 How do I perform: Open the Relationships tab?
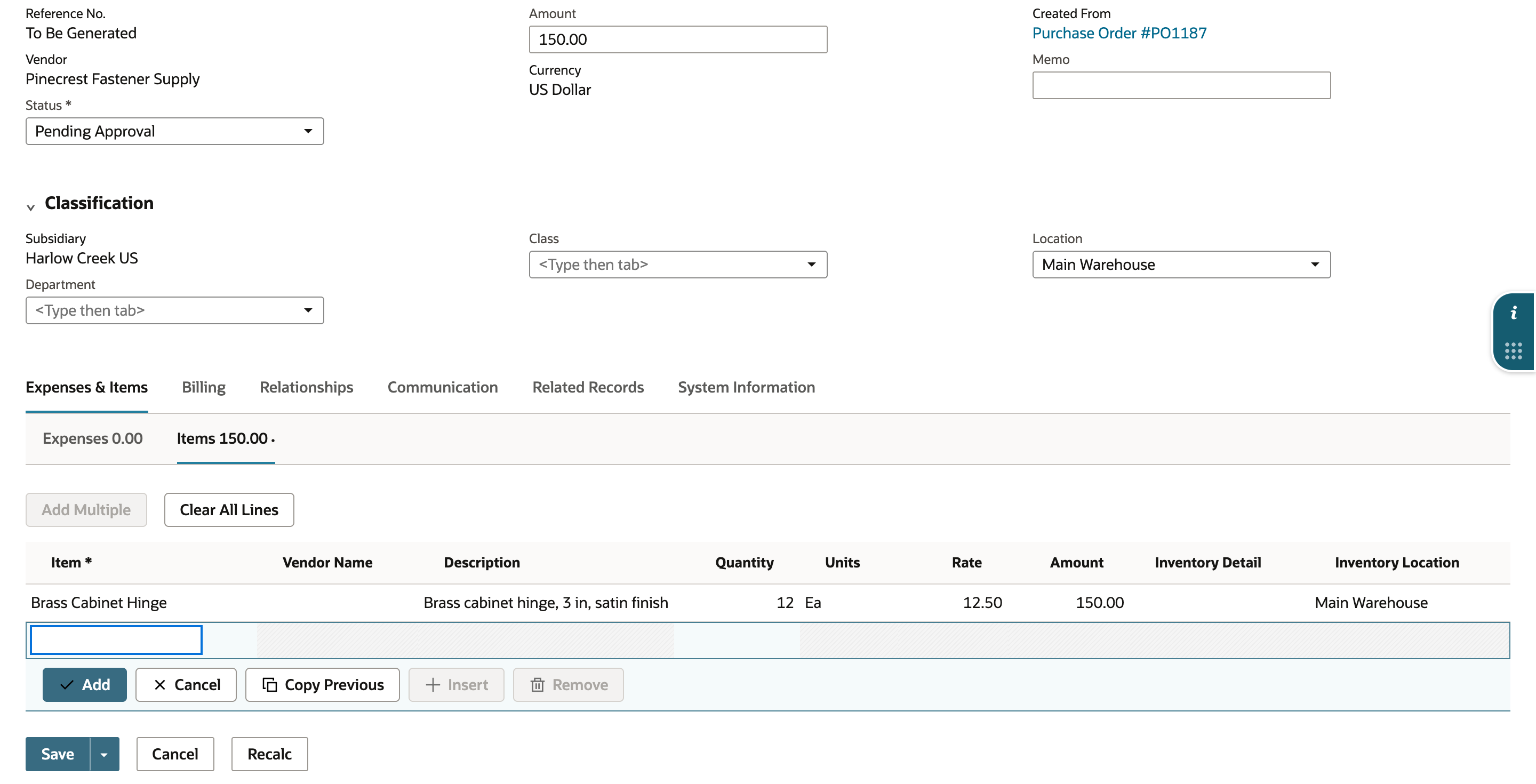click(306, 388)
